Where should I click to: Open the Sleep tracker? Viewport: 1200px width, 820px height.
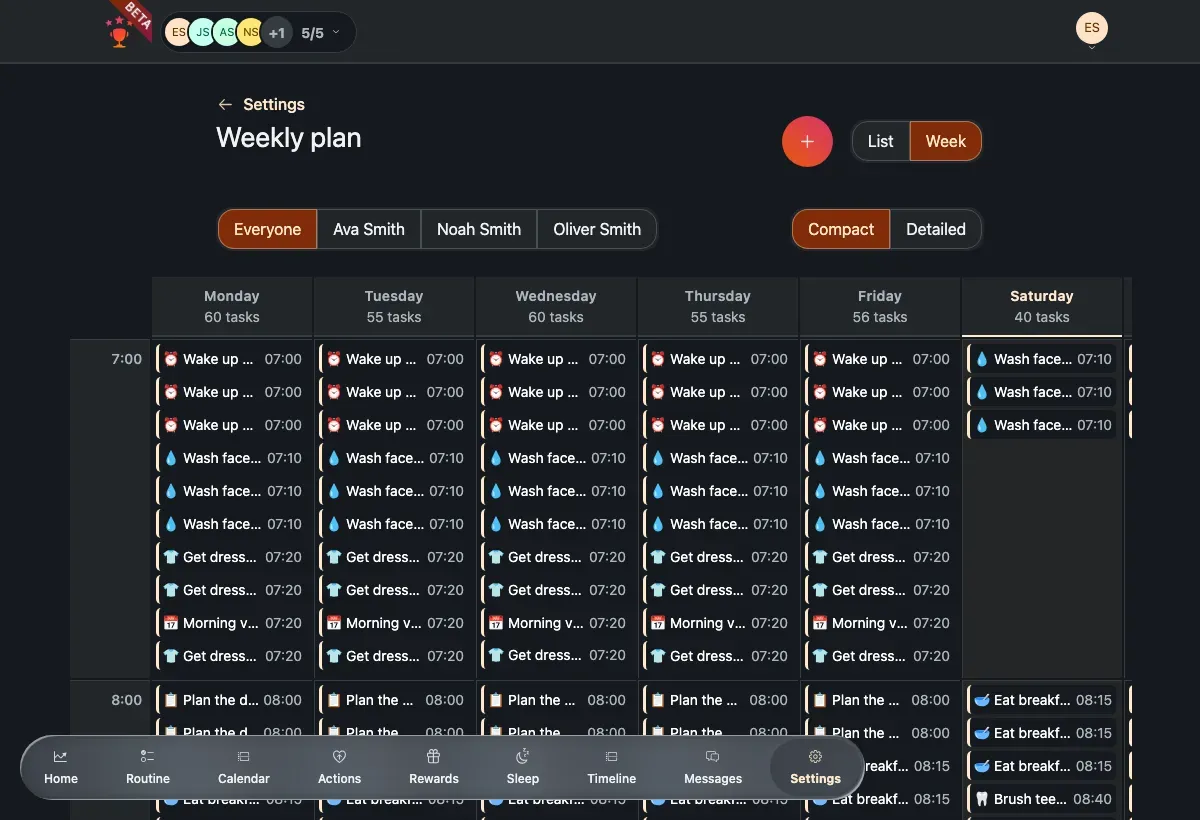pos(522,767)
